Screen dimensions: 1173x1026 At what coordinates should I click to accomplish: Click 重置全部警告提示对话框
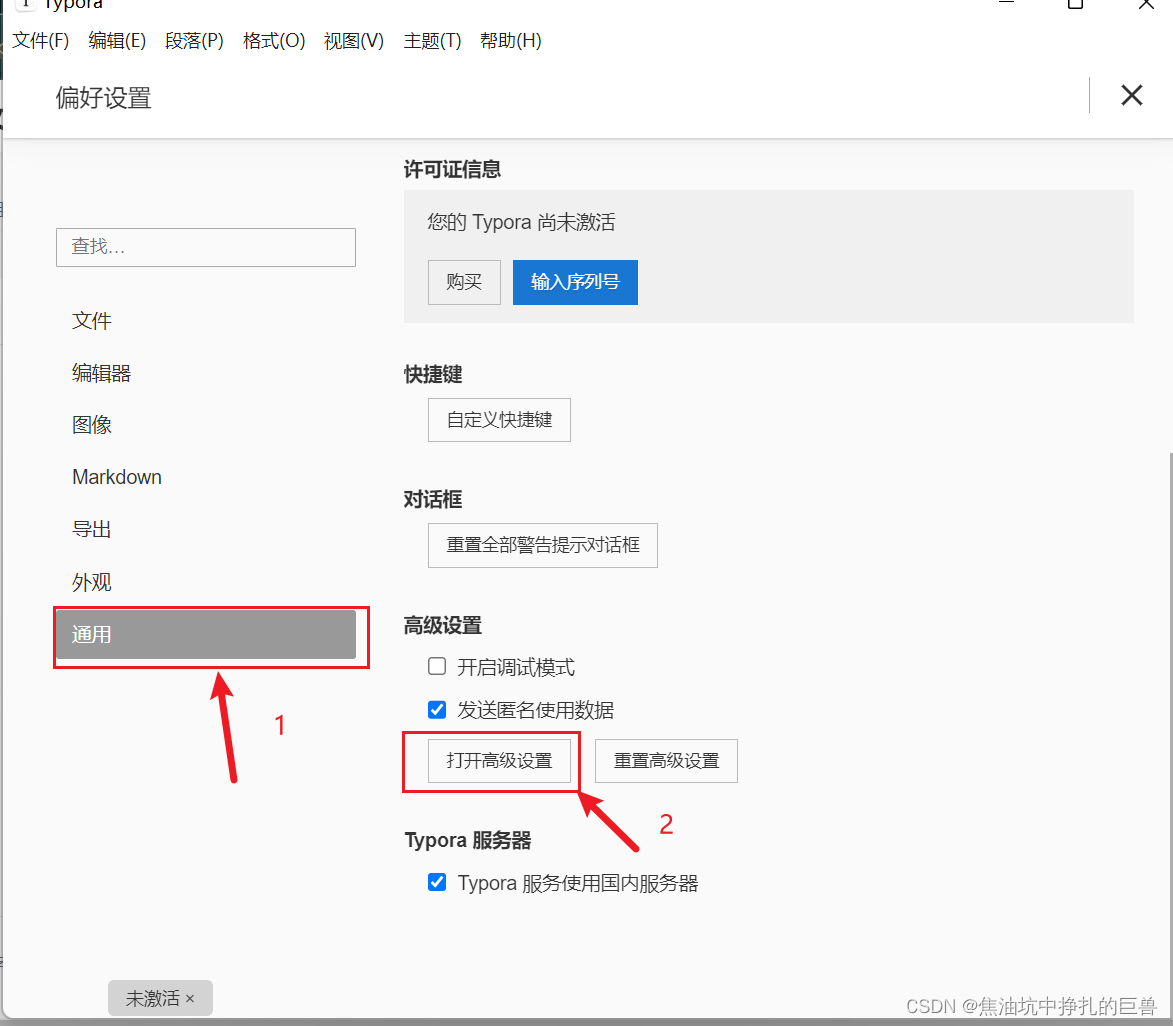pyautogui.click(x=542, y=545)
